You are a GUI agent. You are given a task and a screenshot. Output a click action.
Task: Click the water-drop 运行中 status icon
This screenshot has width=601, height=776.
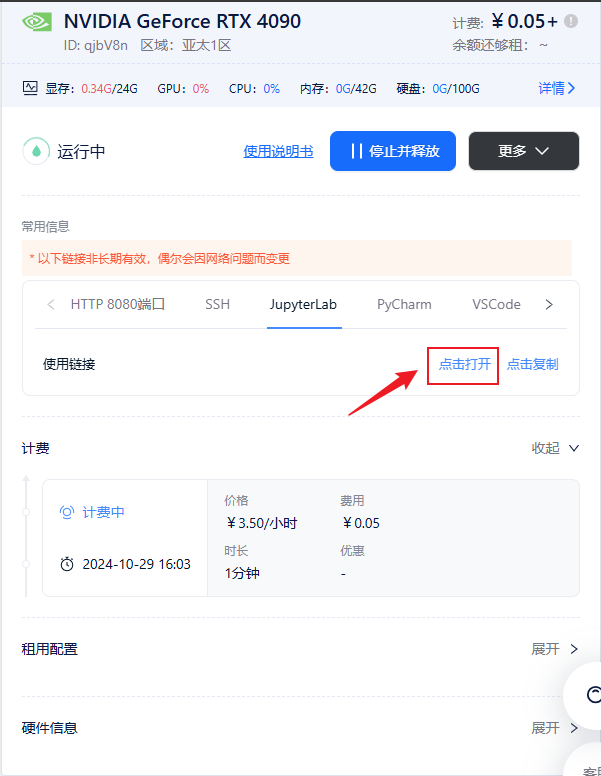(37, 151)
